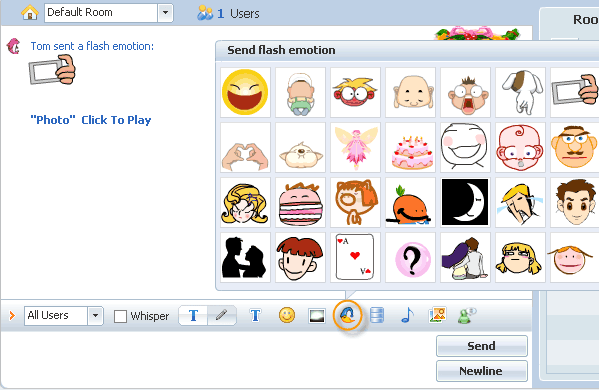Open the Users list icon

[x=205, y=13]
